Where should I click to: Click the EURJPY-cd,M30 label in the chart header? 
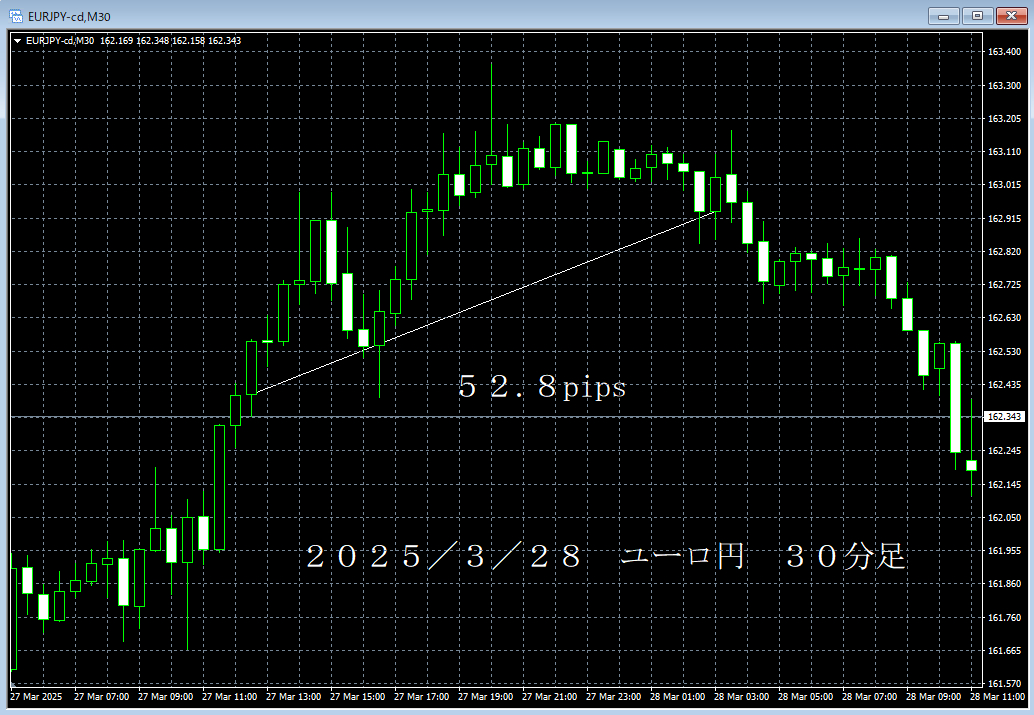pos(60,41)
